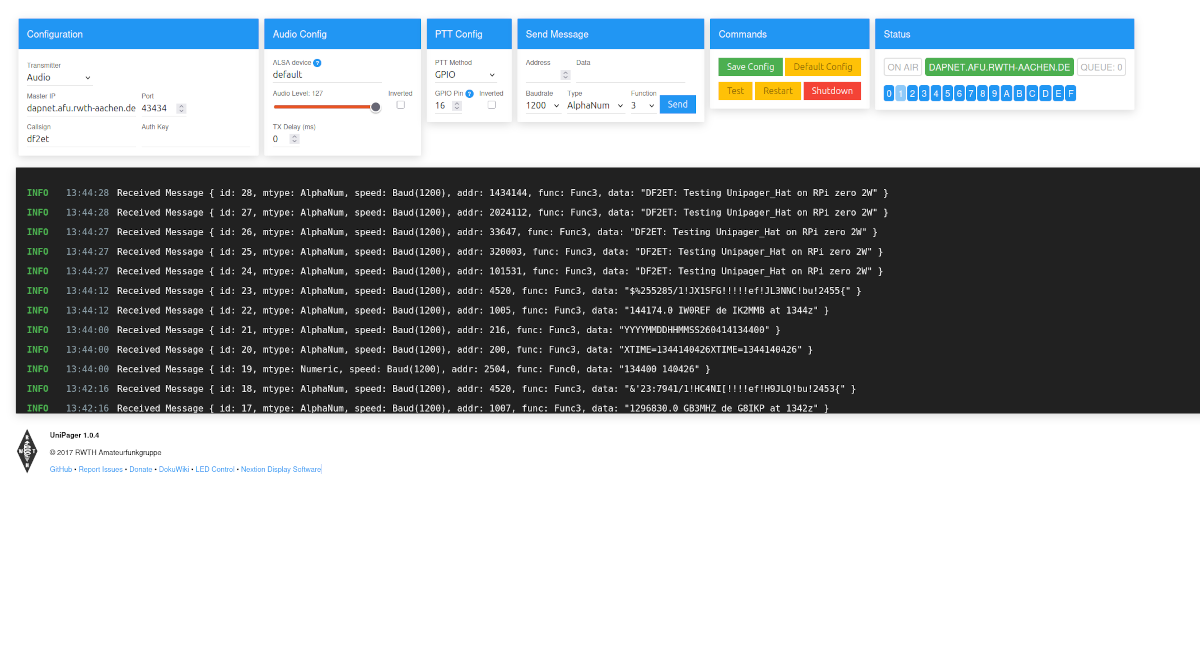Expand the Baudrate dropdown
1200x670 pixels.
tap(543, 105)
